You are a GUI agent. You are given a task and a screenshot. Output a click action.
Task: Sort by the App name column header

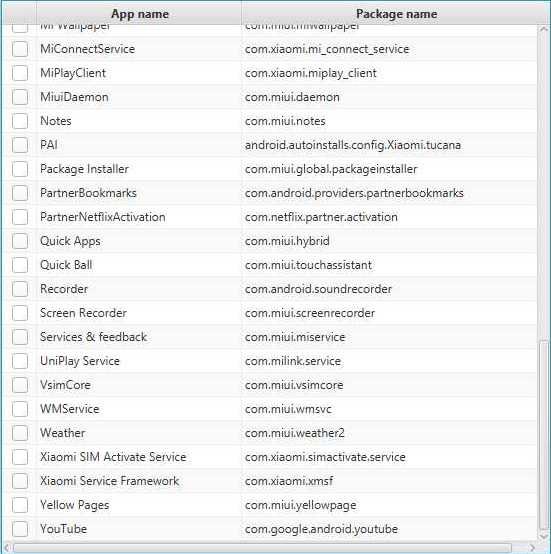pyautogui.click(x=140, y=14)
